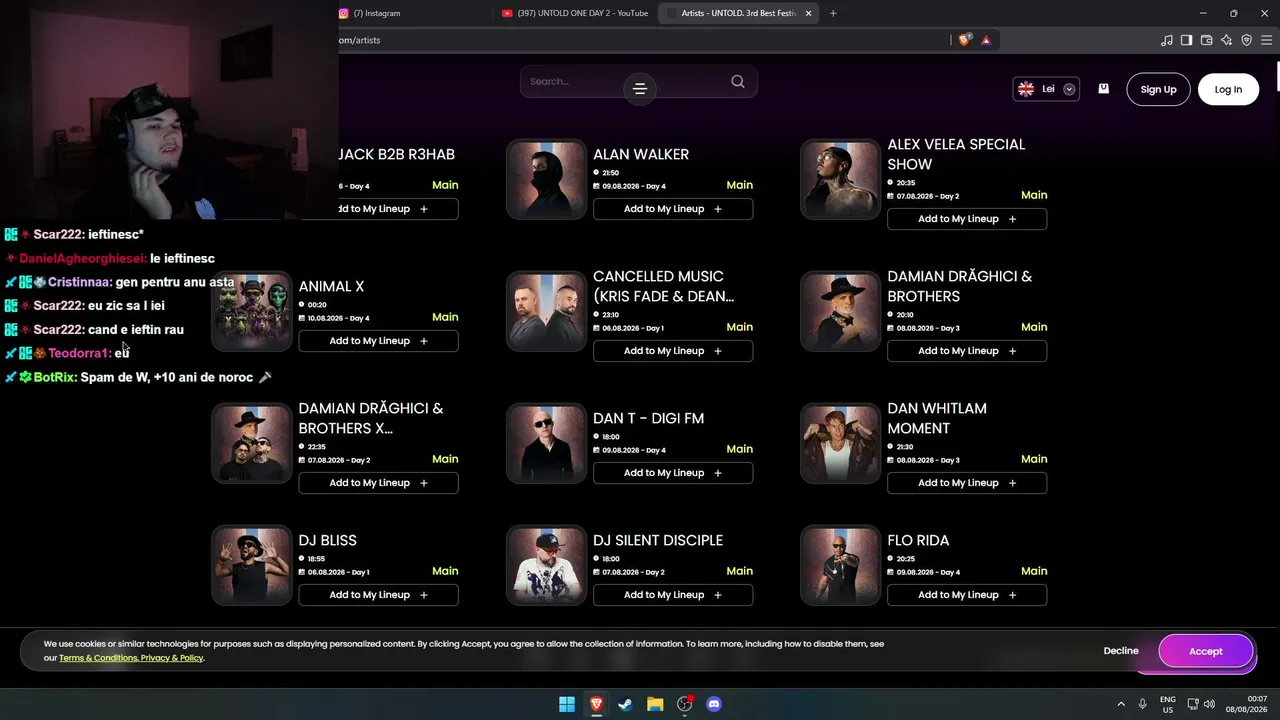Decline the cookies

[x=1121, y=651]
